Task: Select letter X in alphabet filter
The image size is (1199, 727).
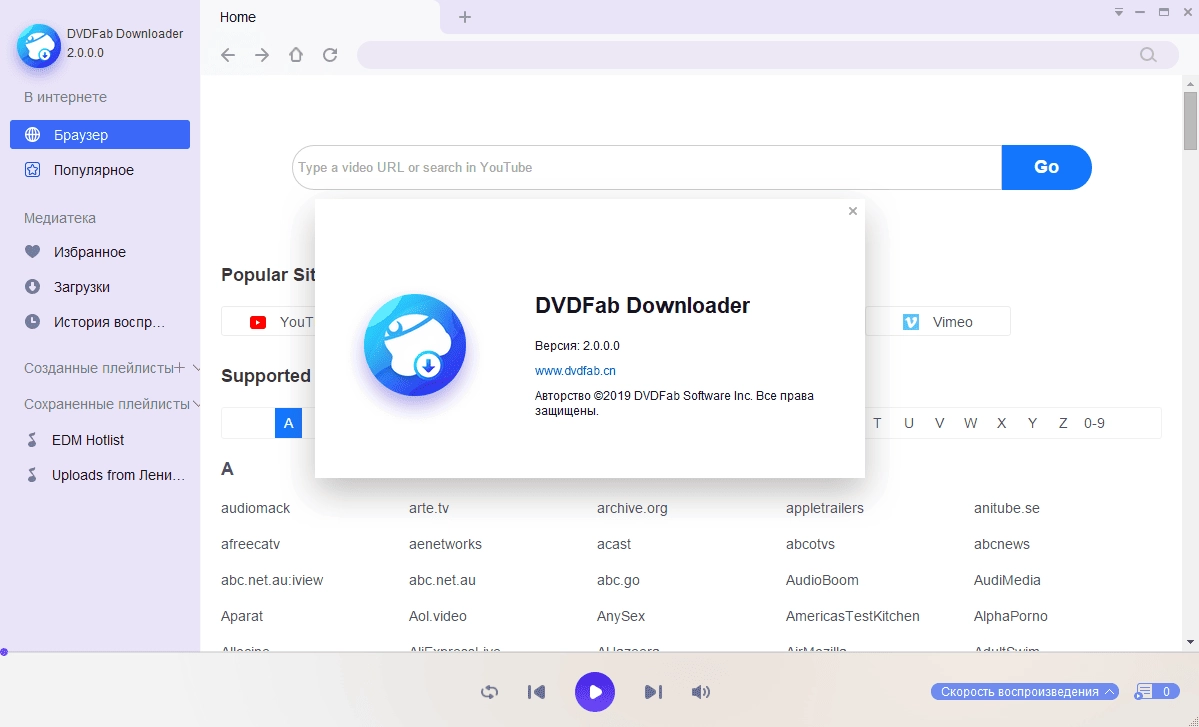Action: click(1001, 423)
